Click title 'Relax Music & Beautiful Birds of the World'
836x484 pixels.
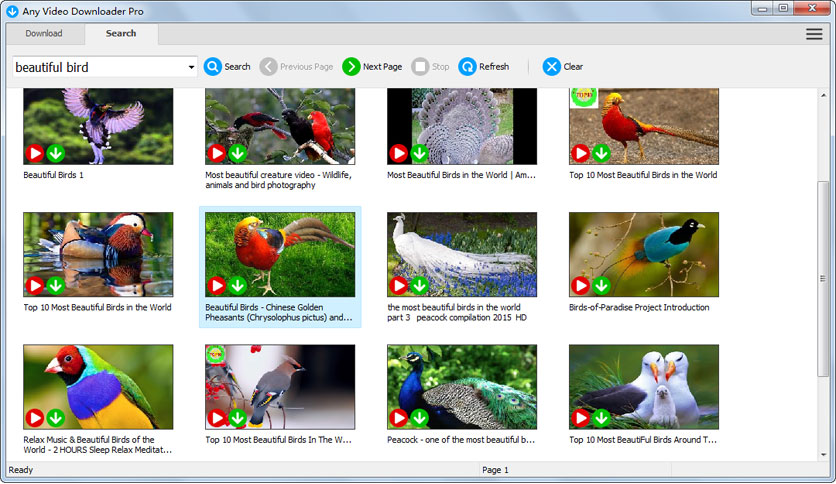pyautogui.click(x=98, y=445)
